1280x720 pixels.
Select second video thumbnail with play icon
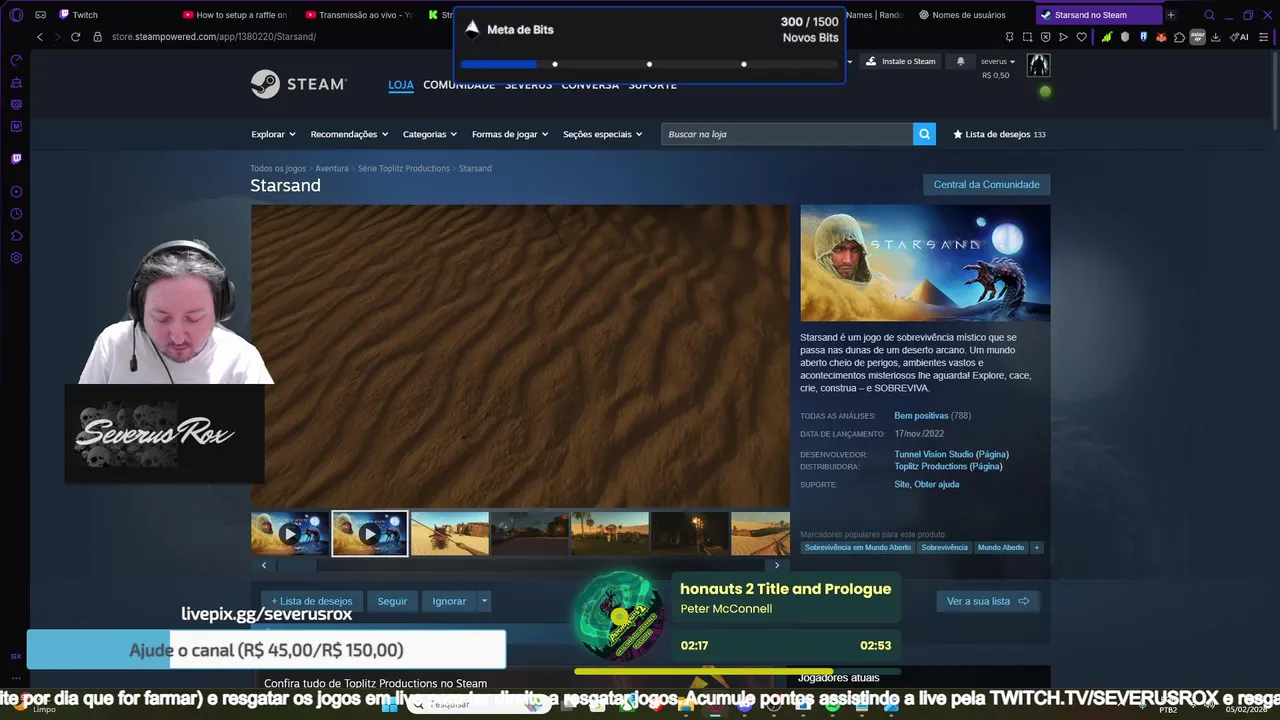(370, 534)
